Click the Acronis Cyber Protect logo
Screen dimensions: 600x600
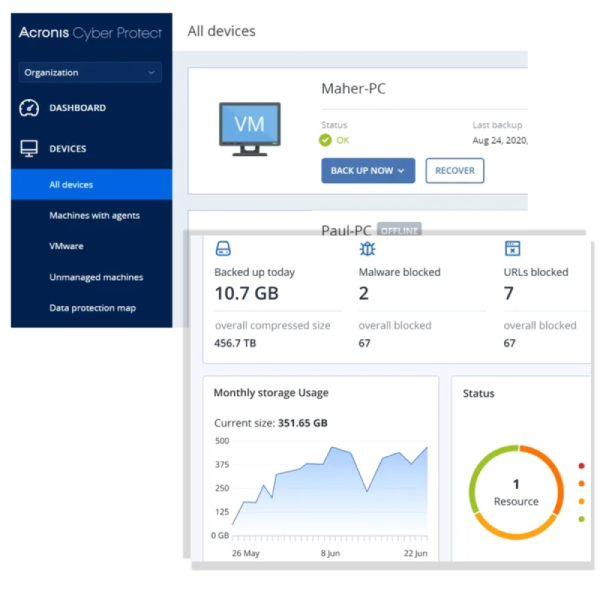pos(90,33)
